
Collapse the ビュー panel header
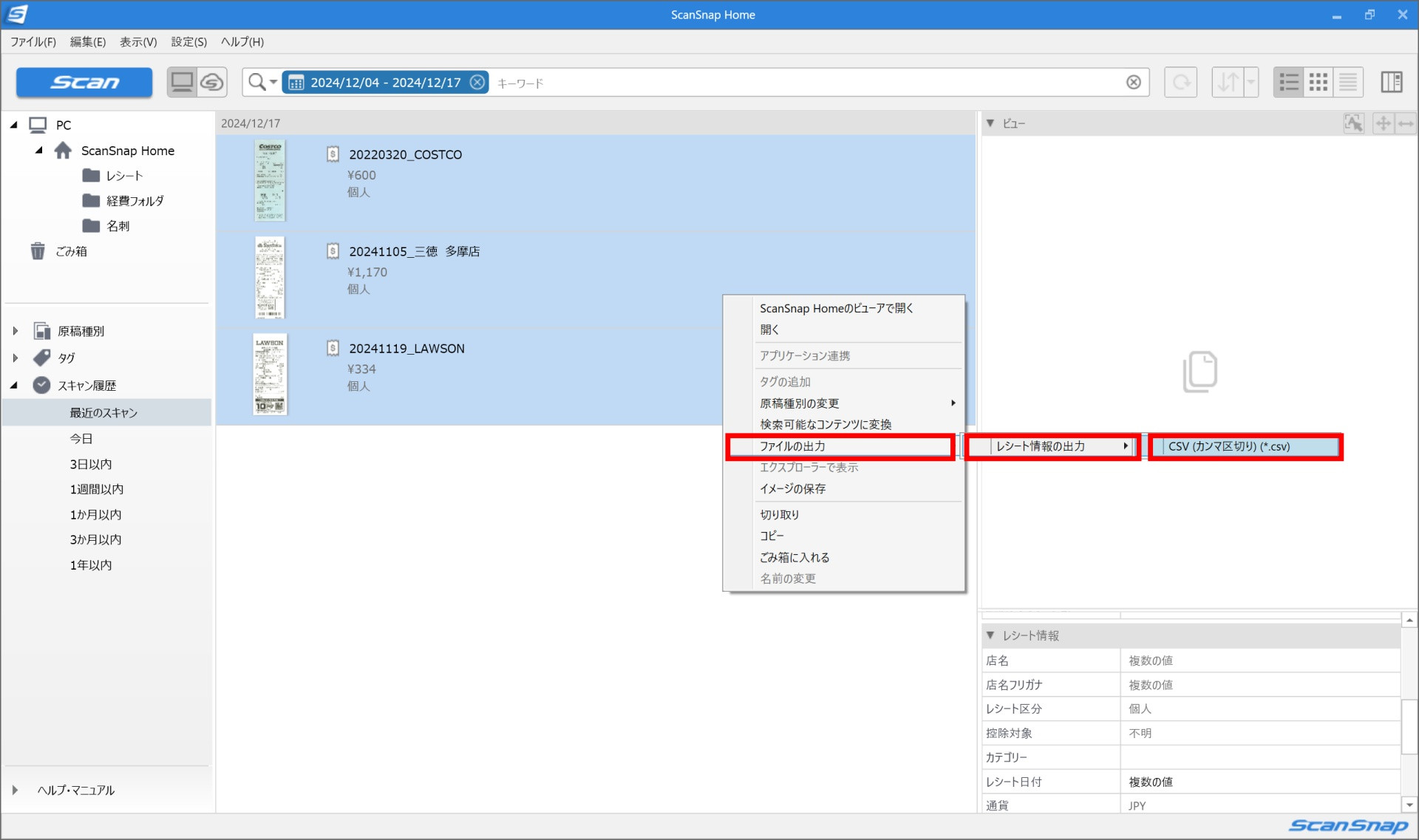coord(990,123)
